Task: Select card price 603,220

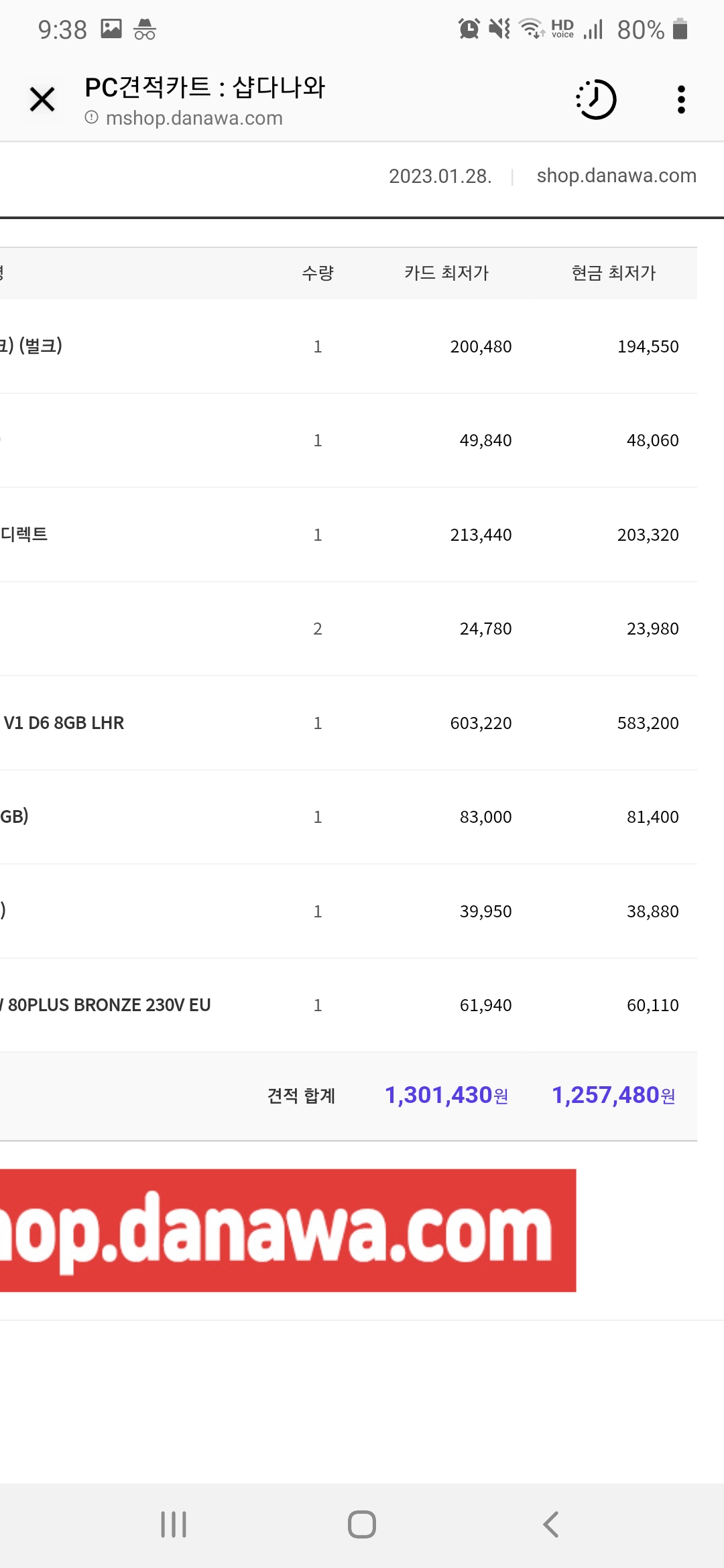Action: click(x=481, y=723)
